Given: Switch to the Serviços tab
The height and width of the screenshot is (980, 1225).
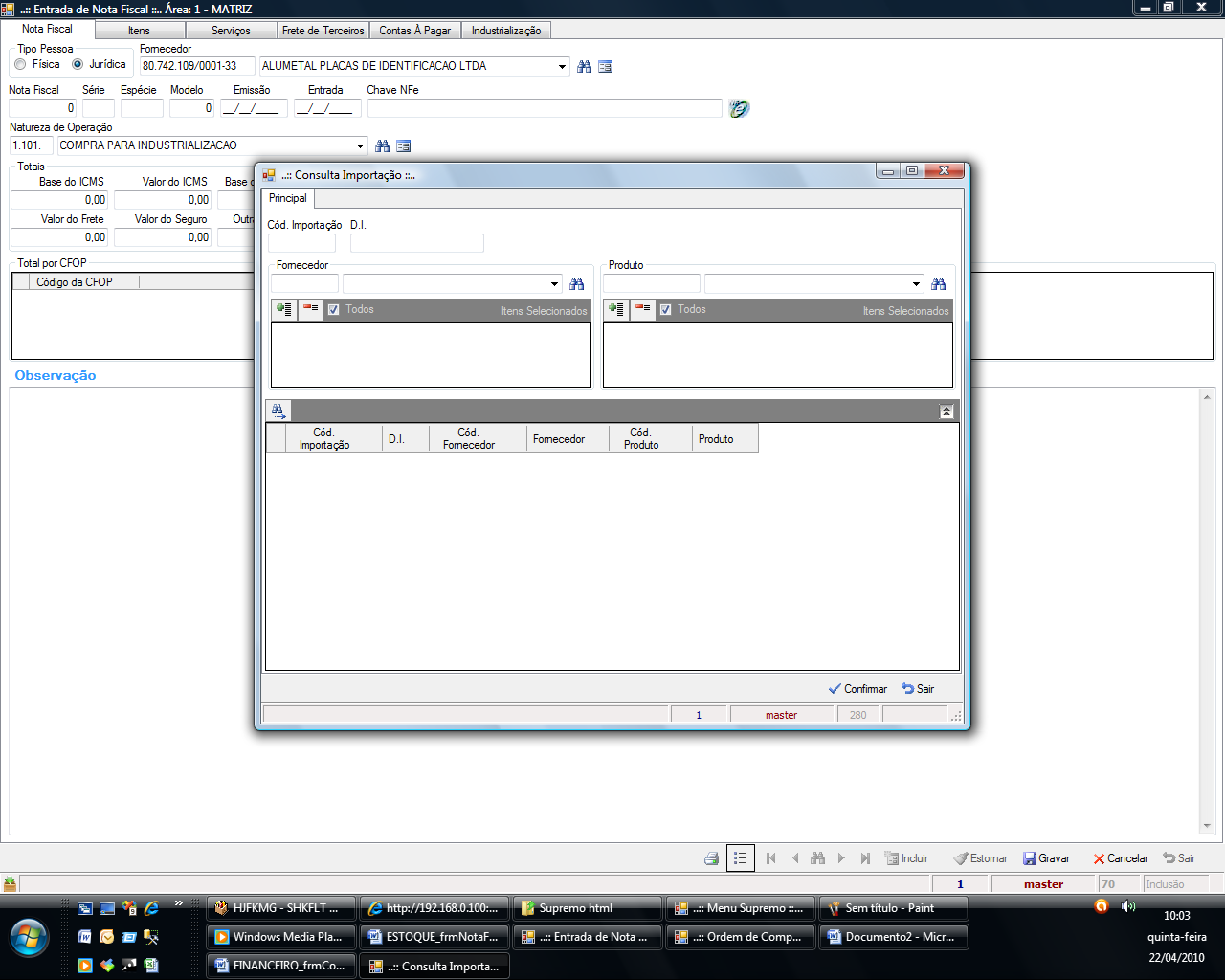Looking at the screenshot, I should tap(231, 31).
